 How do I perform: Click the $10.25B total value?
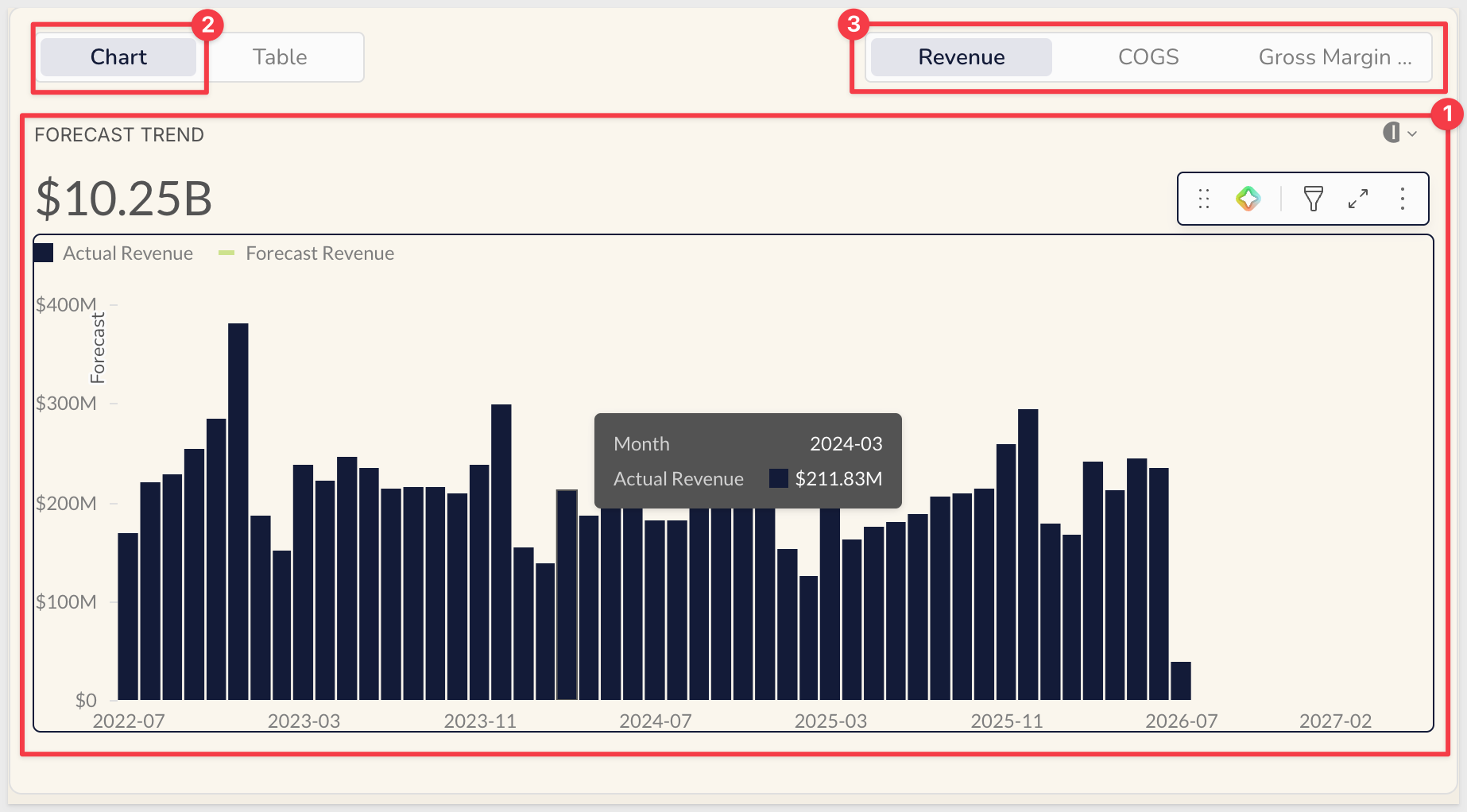pos(124,199)
